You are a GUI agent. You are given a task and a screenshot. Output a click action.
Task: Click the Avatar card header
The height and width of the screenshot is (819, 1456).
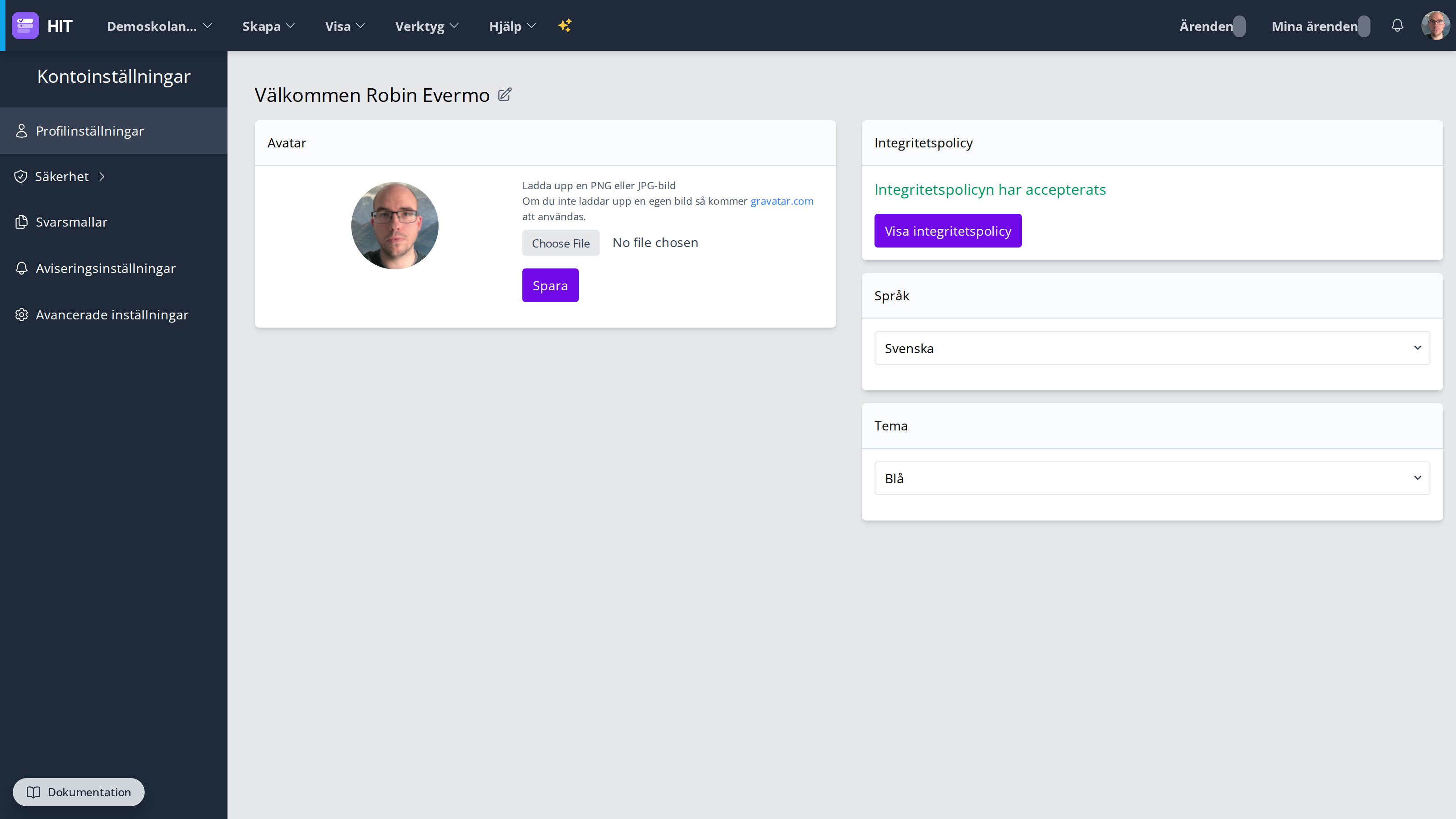click(x=545, y=142)
